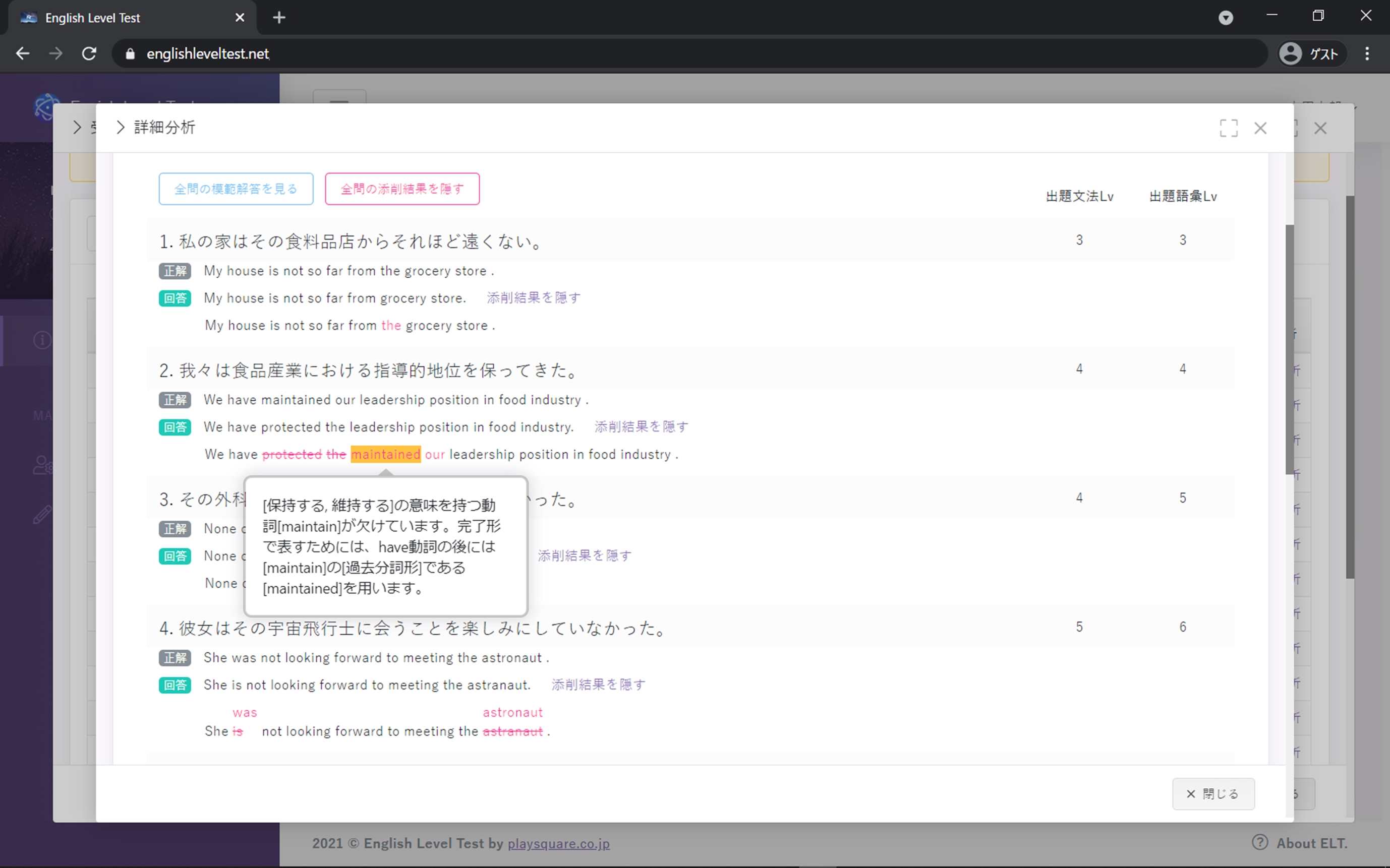Open a new browser tab
This screenshot has width=1390, height=868.
coord(279,18)
